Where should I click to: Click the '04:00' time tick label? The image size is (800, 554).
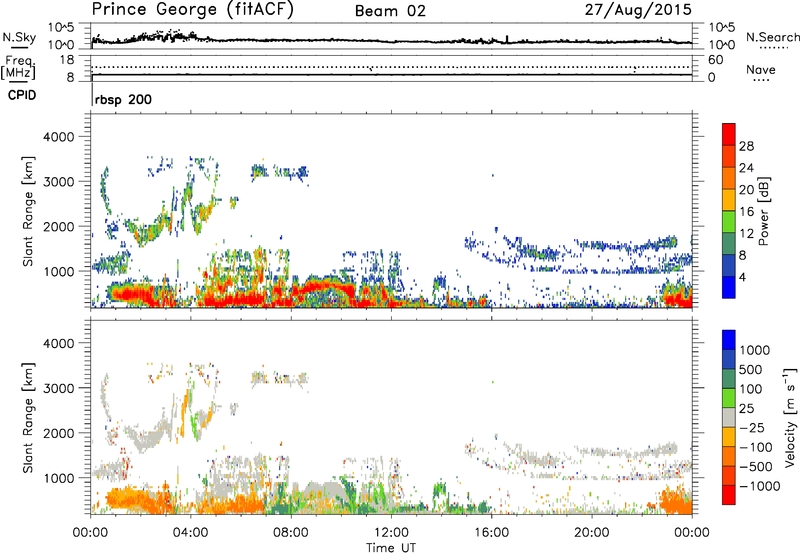pyautogui.click(x=190, y=533)
